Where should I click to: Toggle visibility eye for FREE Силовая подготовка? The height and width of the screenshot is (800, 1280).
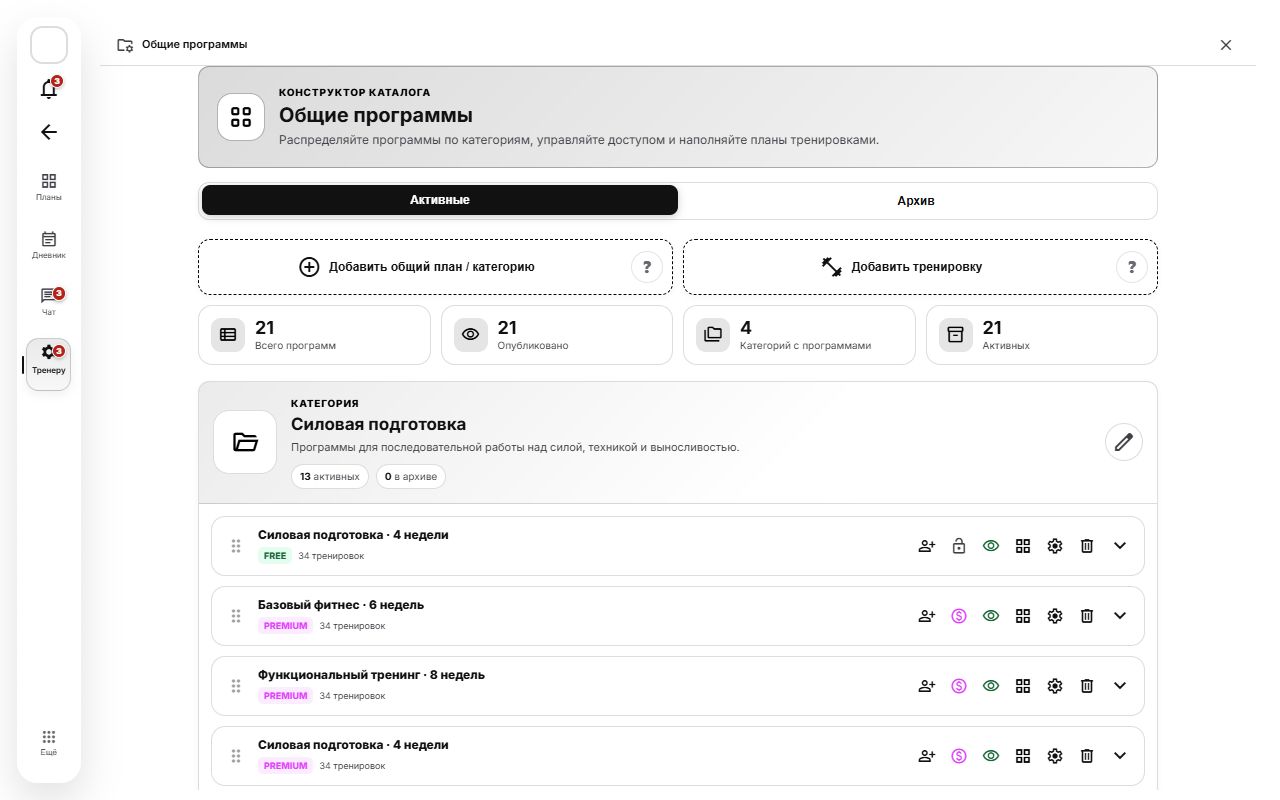coord(991,546)
